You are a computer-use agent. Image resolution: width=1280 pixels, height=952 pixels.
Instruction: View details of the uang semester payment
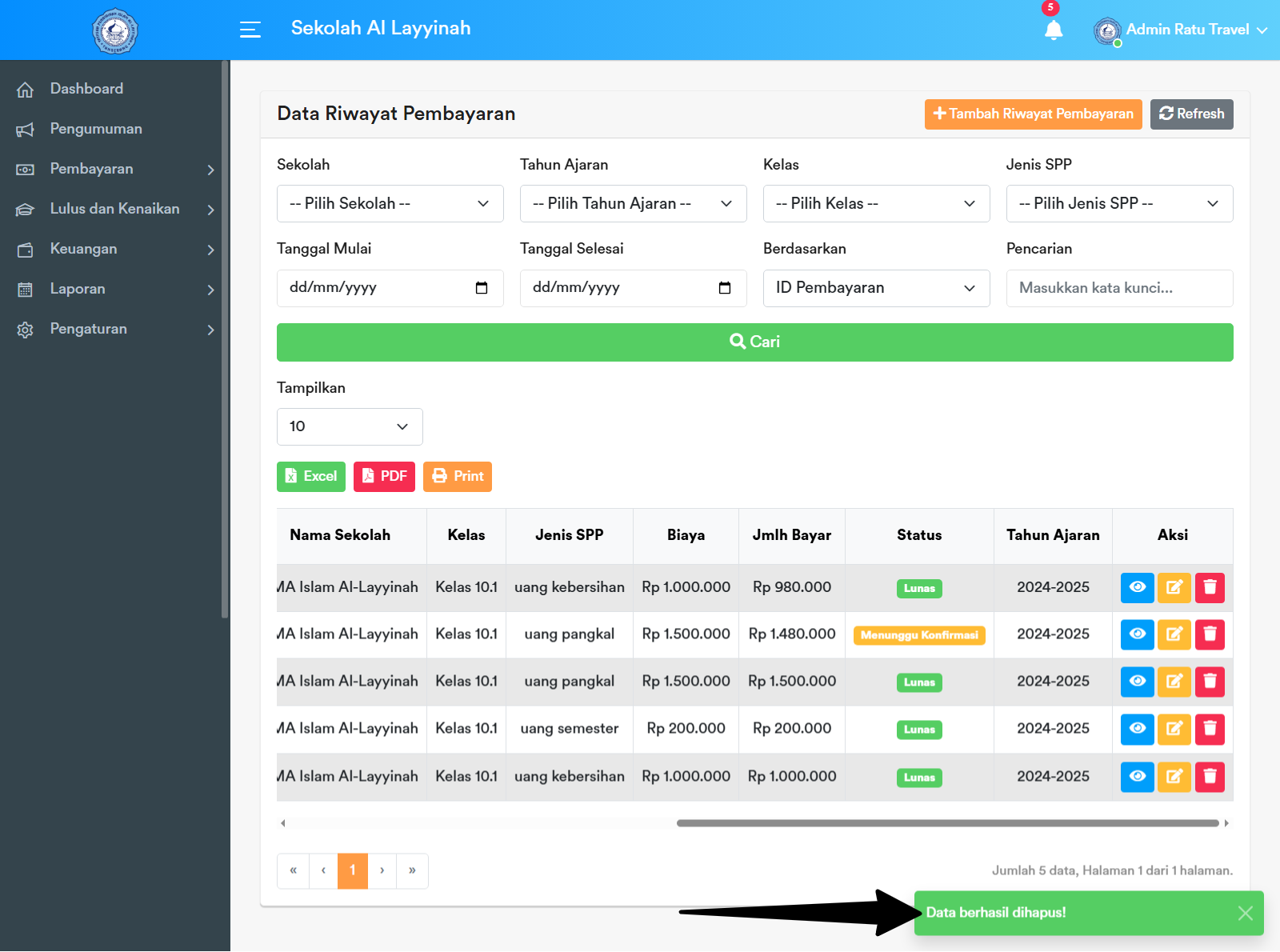point(1137,729)
